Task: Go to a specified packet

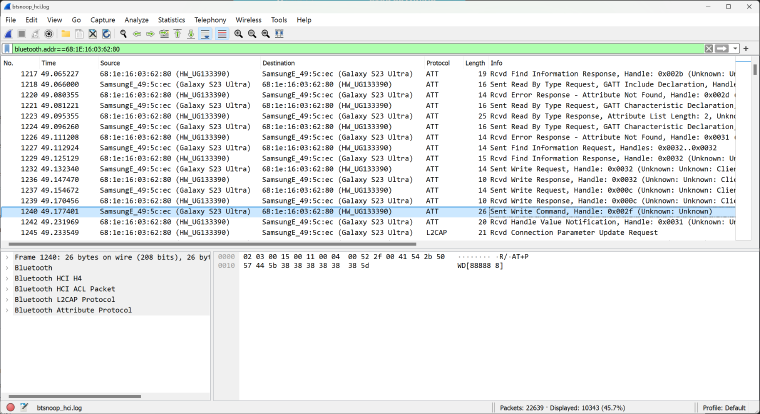Action: pyautogui.click(x=164, y=34)
